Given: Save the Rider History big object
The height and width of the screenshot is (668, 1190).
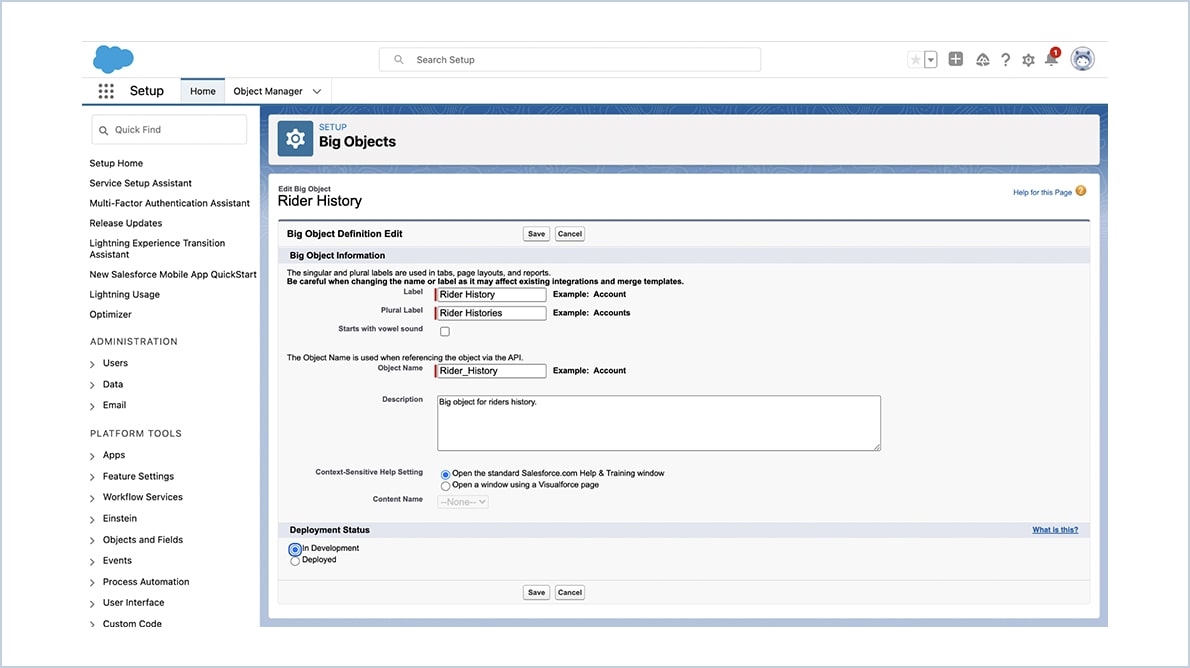Looking at the screenshot, I should 536,233.
